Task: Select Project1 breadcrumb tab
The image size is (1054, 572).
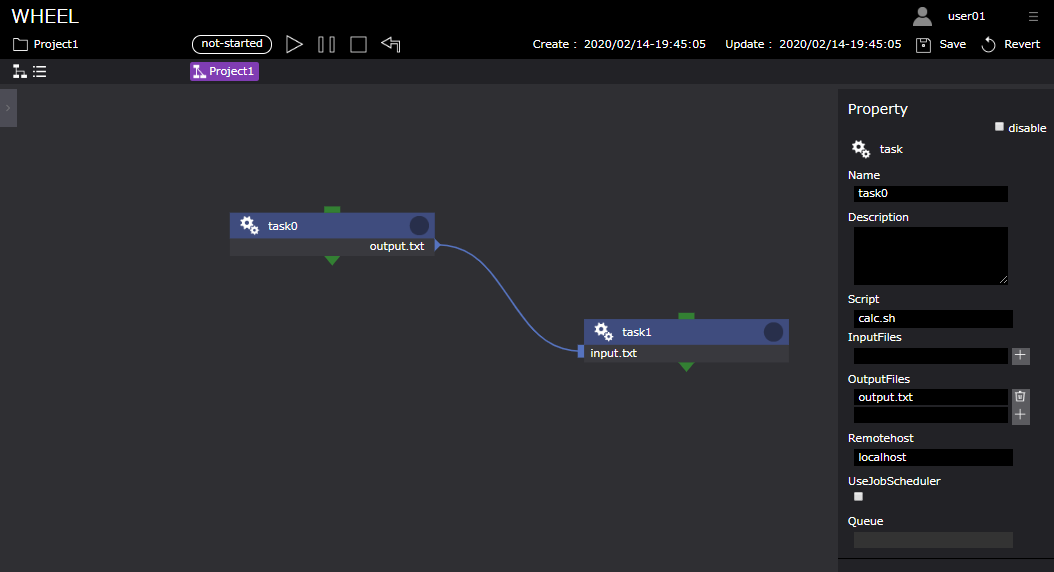Action: (x=224, y=71)
